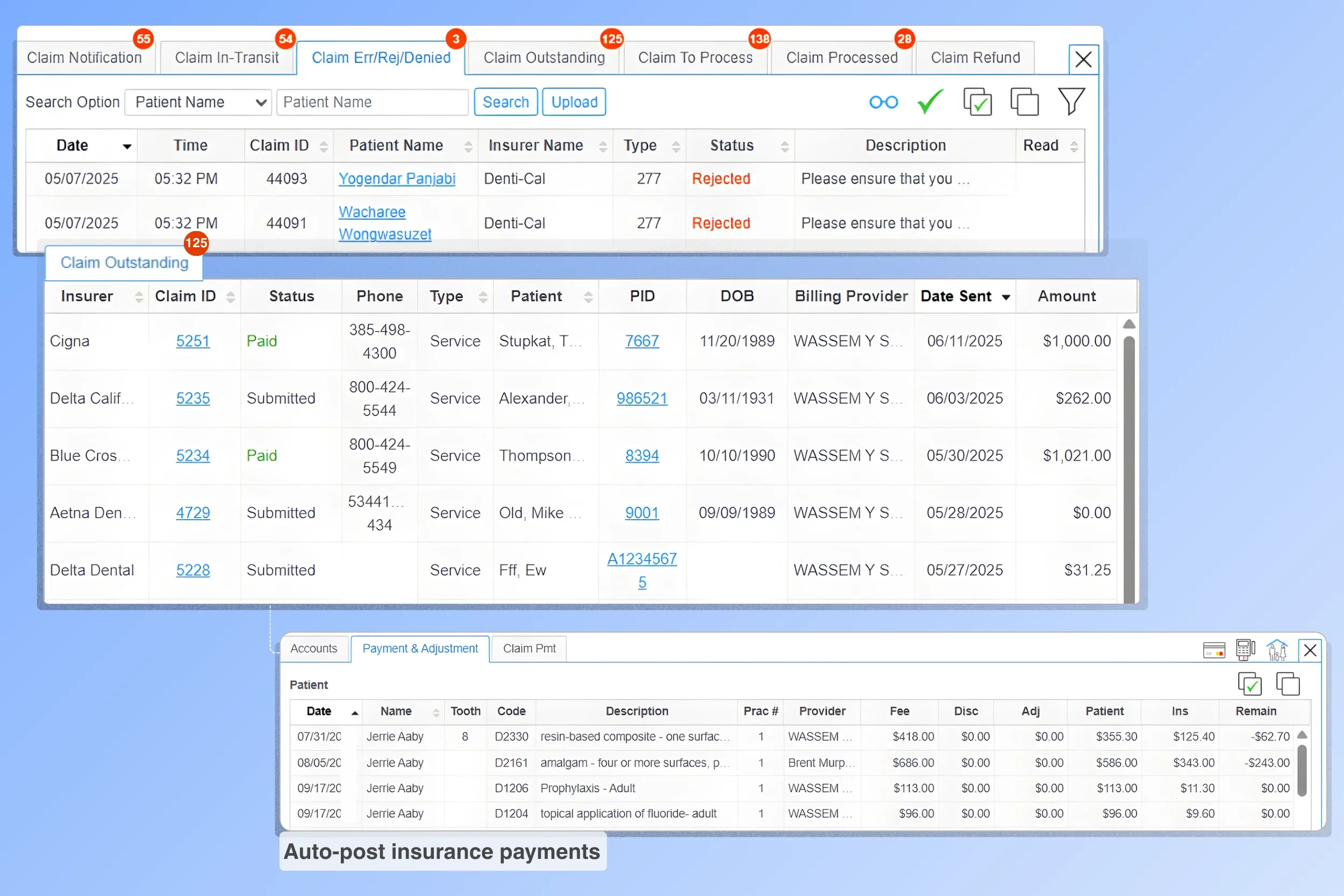Screen dimensions: 1344x896
Task: Open patient link Yogendar Panjabi
Action: [397, 178]
